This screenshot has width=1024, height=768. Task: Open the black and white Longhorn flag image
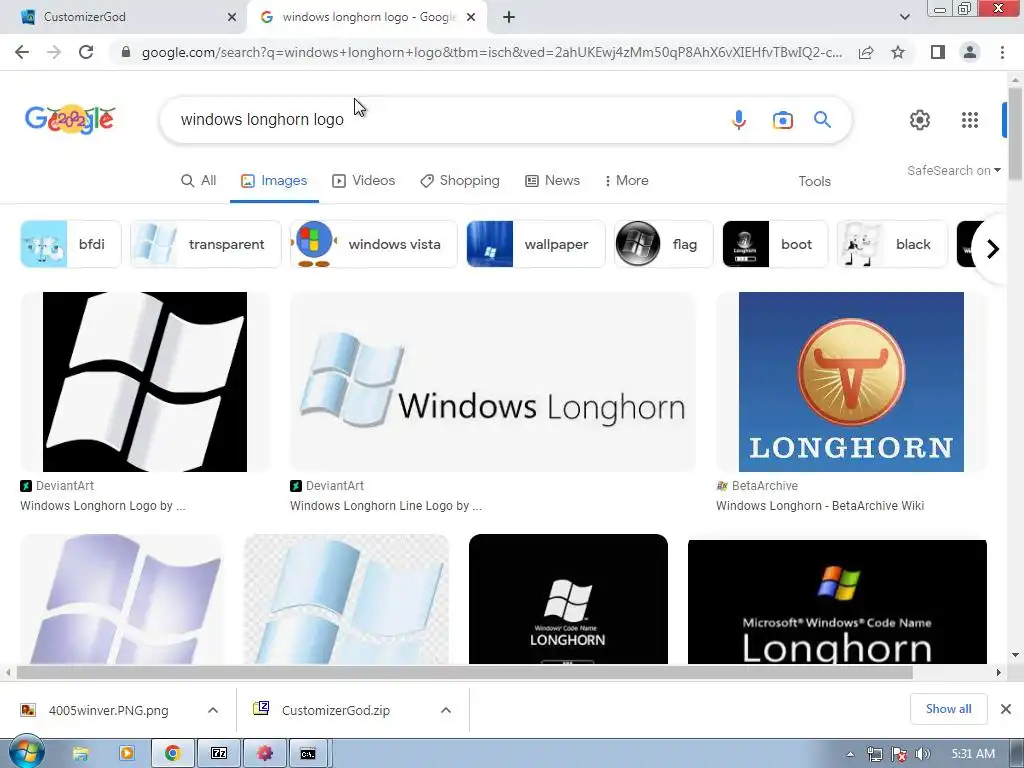(x=145, y=381)
